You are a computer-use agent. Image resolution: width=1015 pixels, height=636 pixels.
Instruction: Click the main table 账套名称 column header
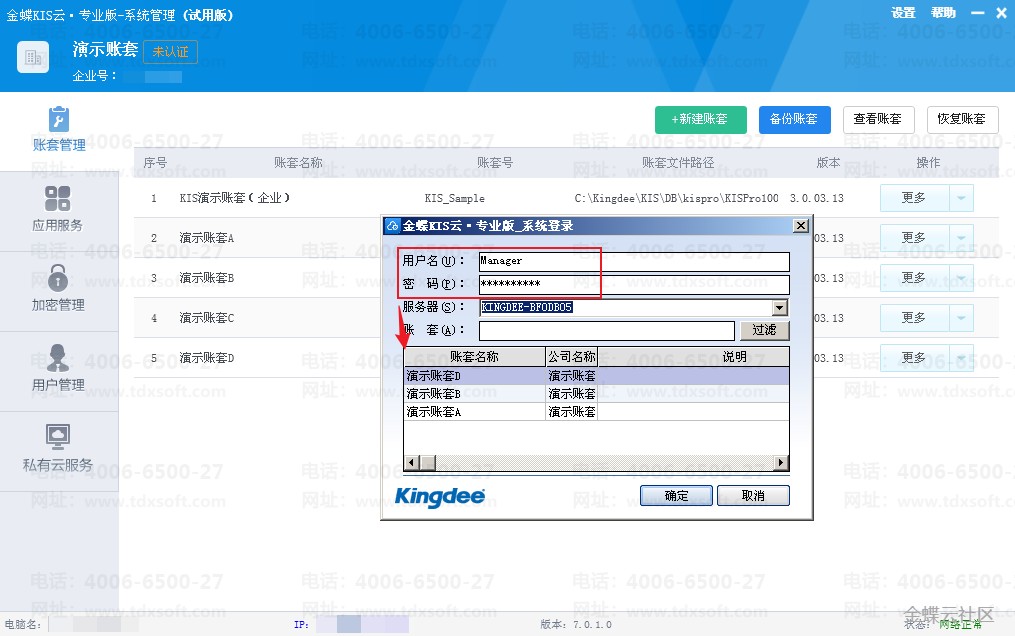(x=298, y=163)
